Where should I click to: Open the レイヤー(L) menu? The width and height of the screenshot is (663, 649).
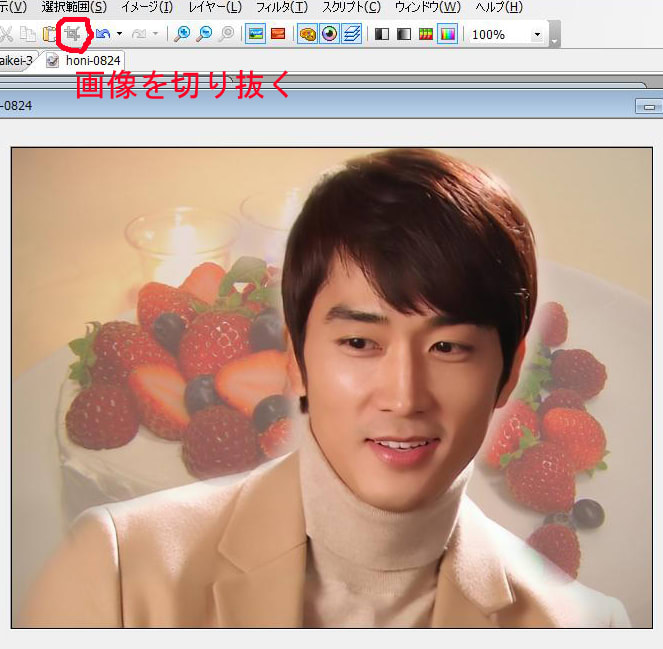(215, 7)
